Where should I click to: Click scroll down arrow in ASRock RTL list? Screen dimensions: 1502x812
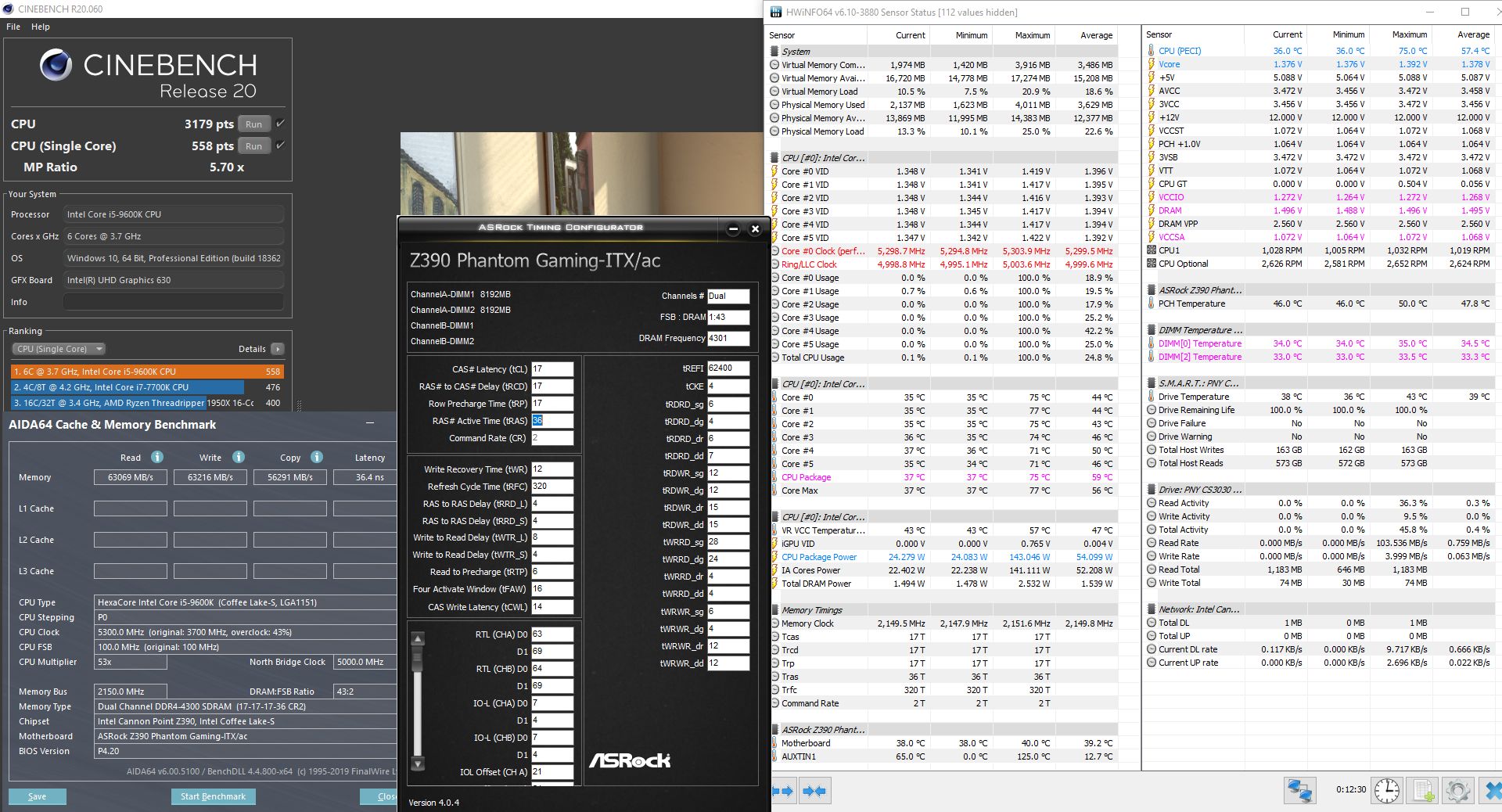click(x=418, y=764)
